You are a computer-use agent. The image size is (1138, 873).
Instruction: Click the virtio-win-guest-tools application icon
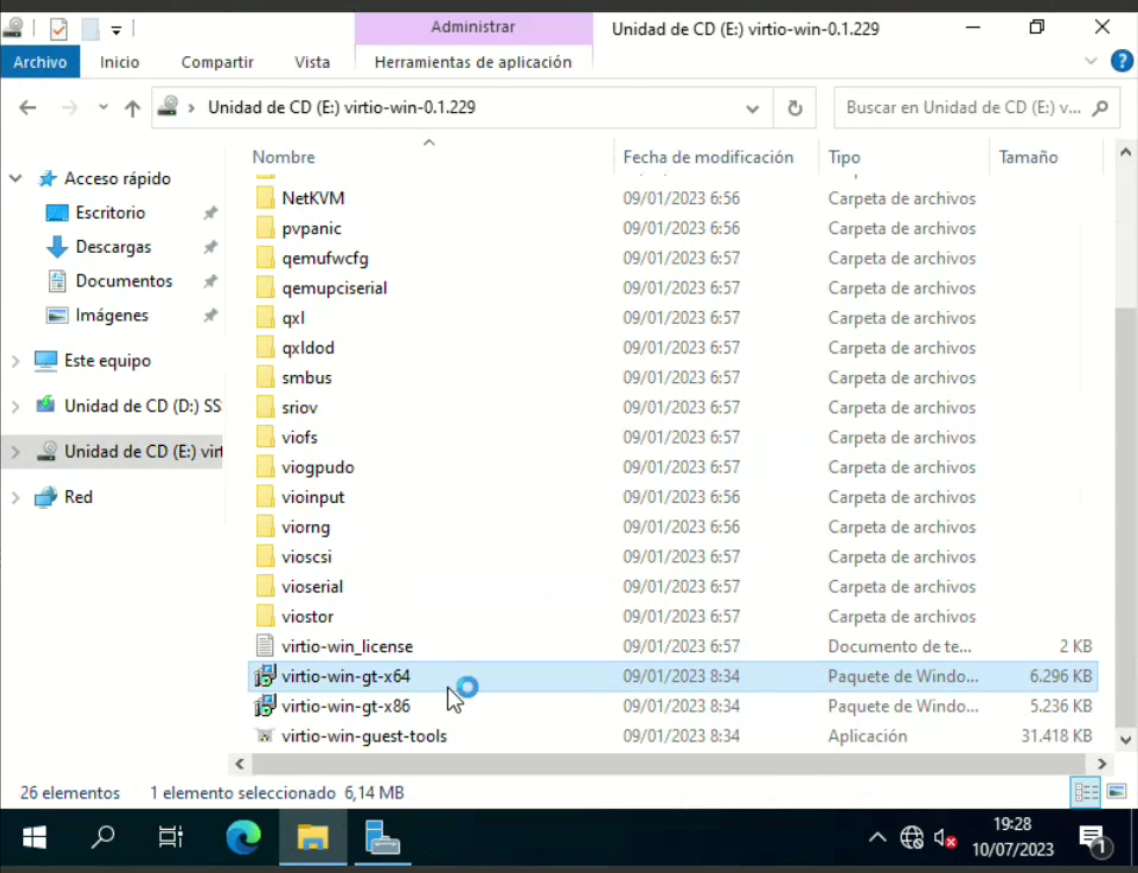[x=265, y=736]
